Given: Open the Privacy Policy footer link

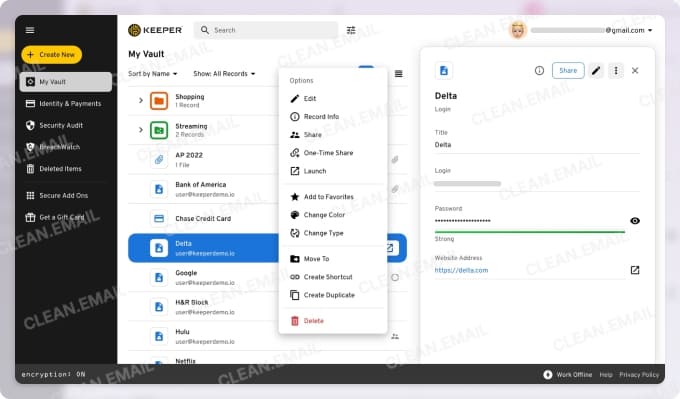Looking at the screenshot, I should 639,375.
